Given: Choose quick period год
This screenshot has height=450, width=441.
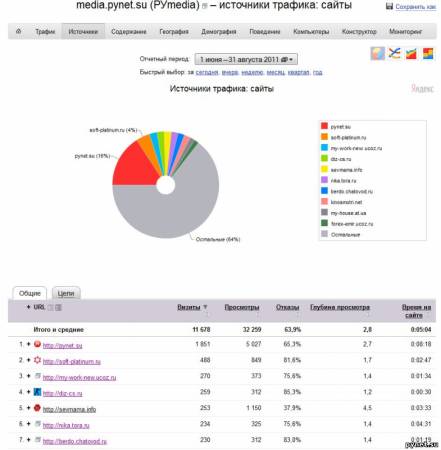Looking at the screenshot, I should click(x=318, y=72).
